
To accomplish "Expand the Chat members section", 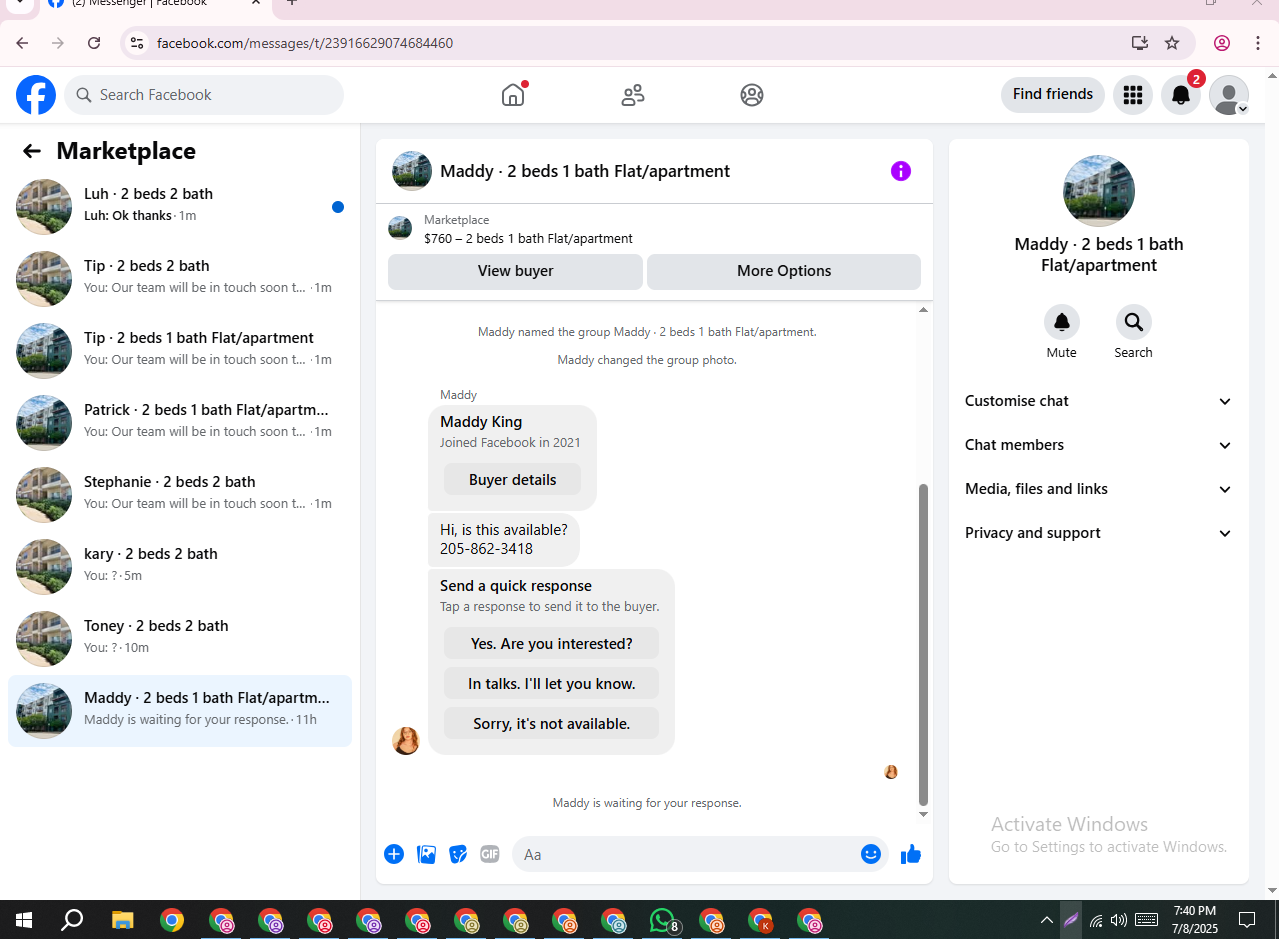I will coord(1098,445).
